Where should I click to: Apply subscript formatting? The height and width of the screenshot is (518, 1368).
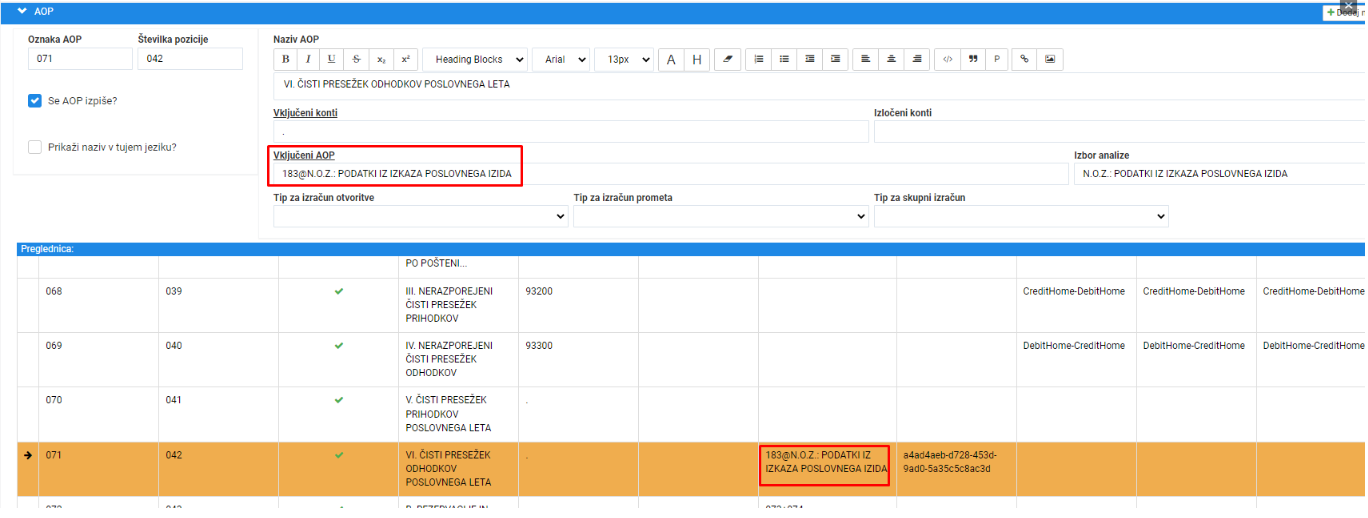click(x=381, y=59)
